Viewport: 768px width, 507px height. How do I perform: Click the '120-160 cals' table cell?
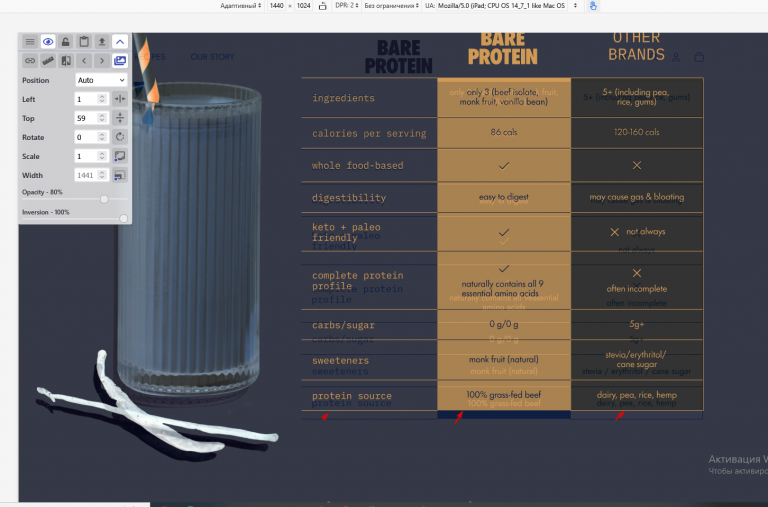tap(637, 132)
